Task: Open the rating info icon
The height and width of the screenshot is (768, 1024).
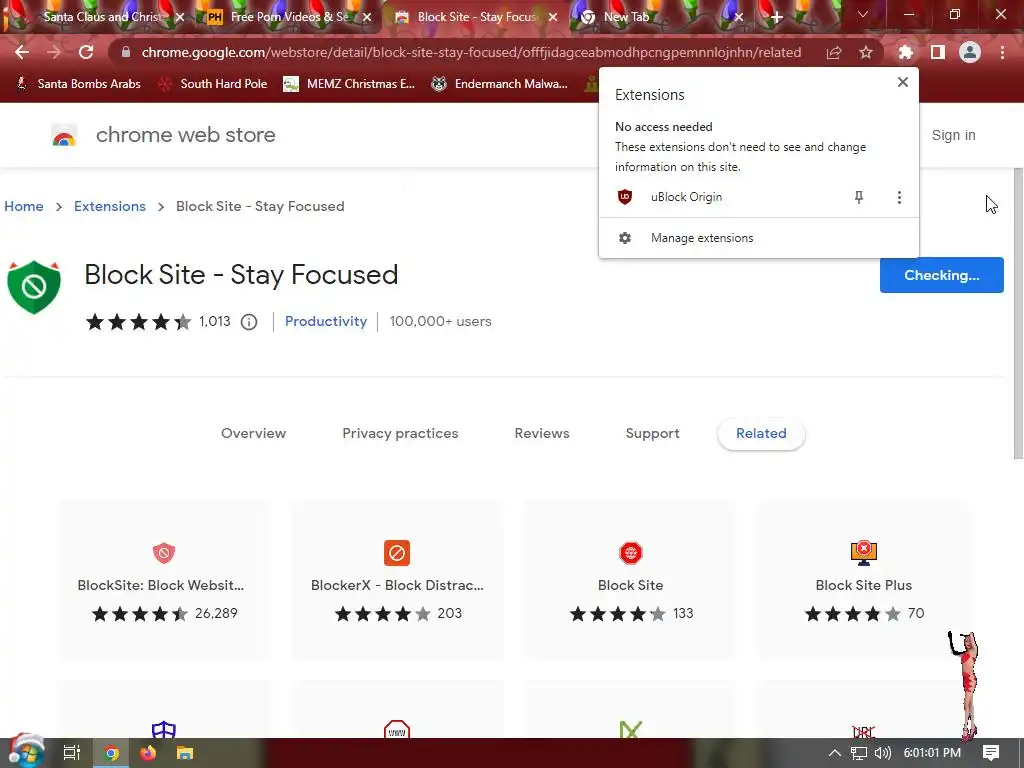Action: coord(249,322)
